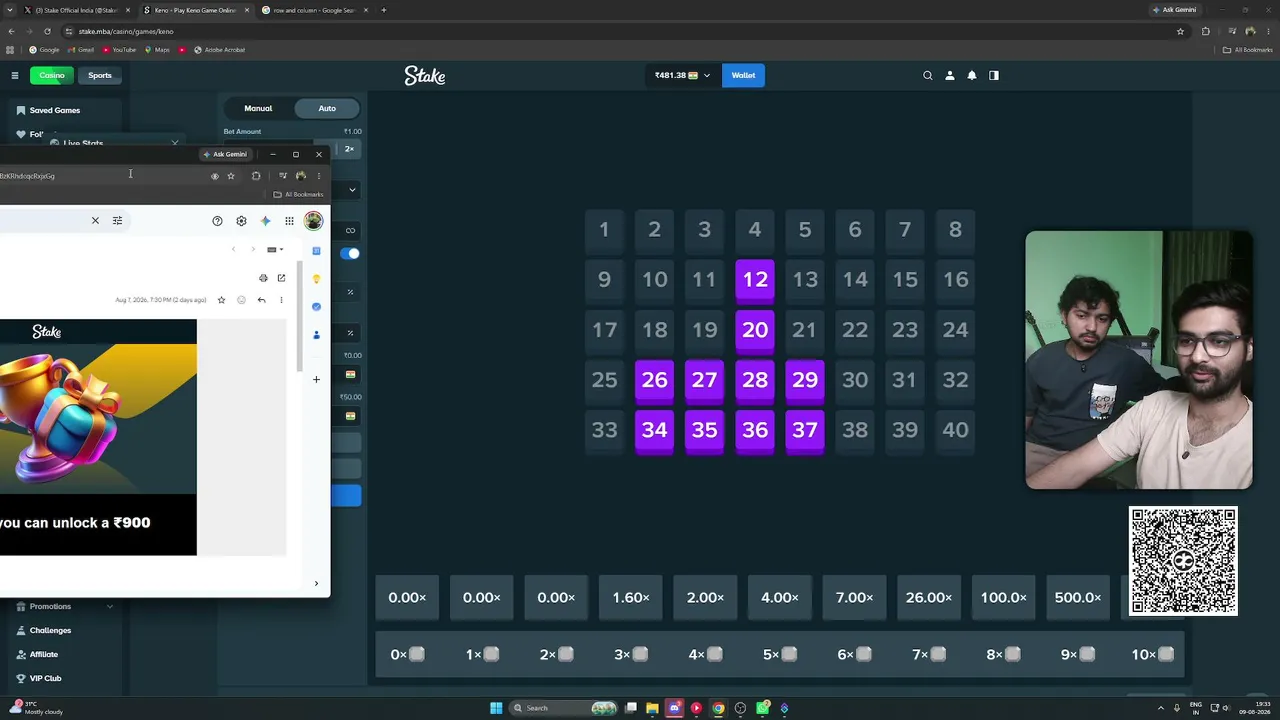Select Keno tile 40
This screenshot has width=1280, height=720.
[955, 429]
